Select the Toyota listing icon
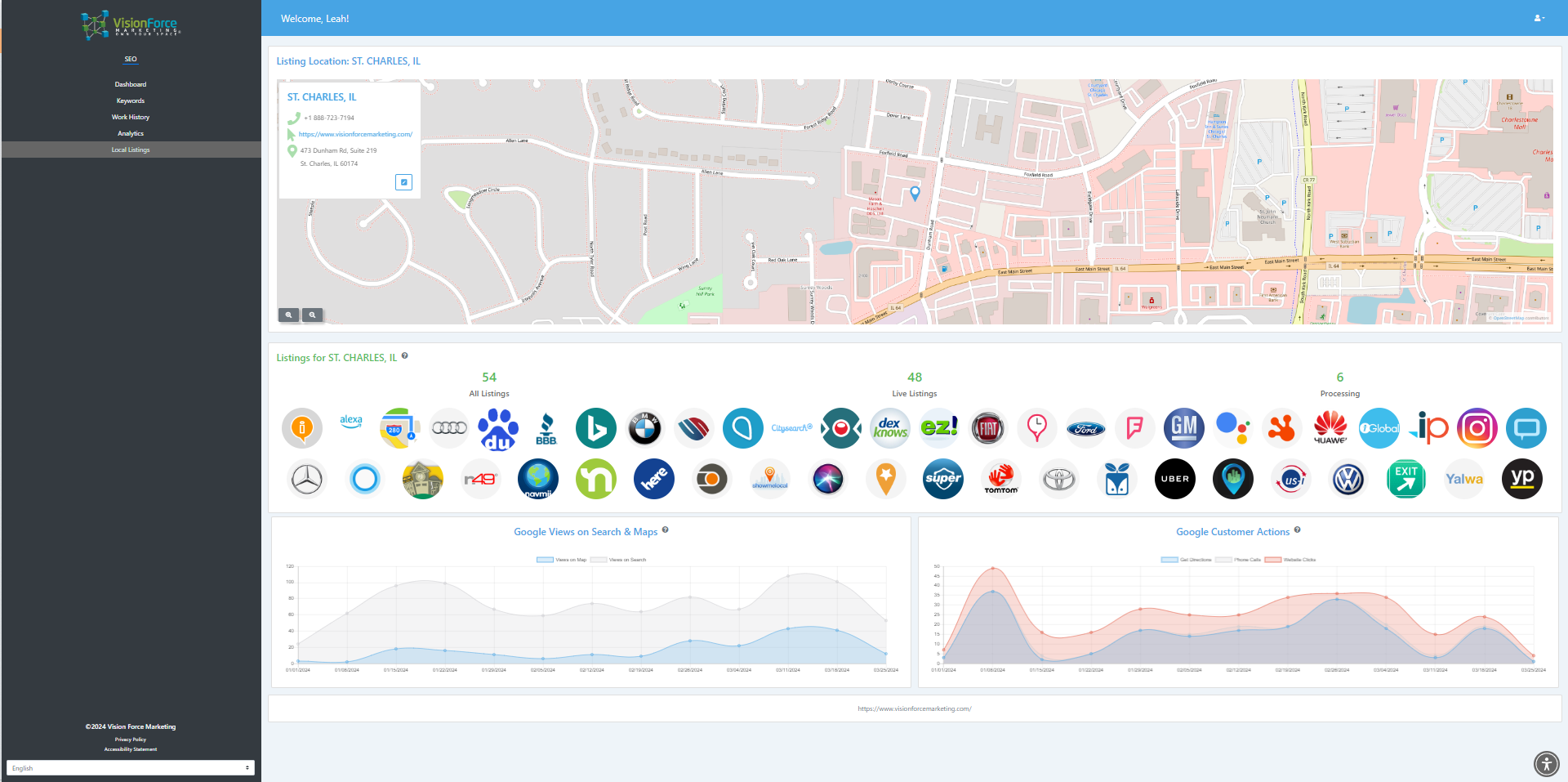1568x782 pixels. click(x=1059, y=479)
